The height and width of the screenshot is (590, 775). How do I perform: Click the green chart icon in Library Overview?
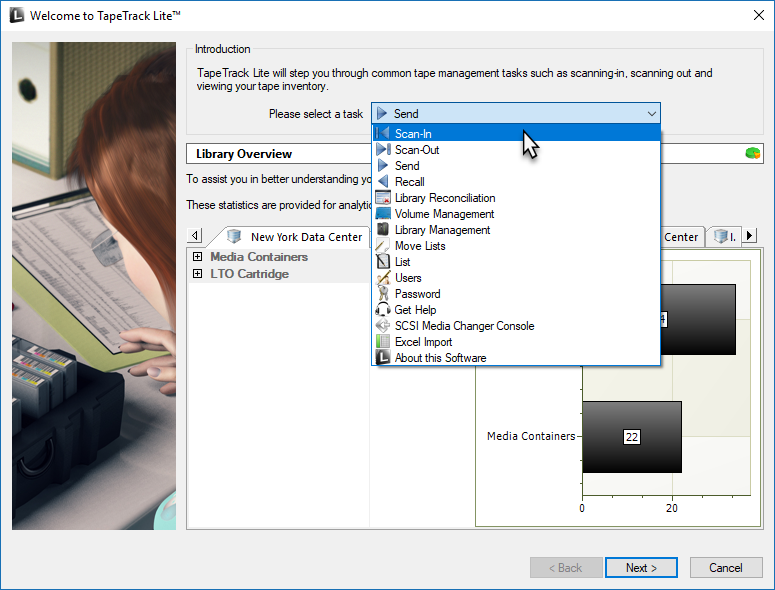tap(753, 154)
